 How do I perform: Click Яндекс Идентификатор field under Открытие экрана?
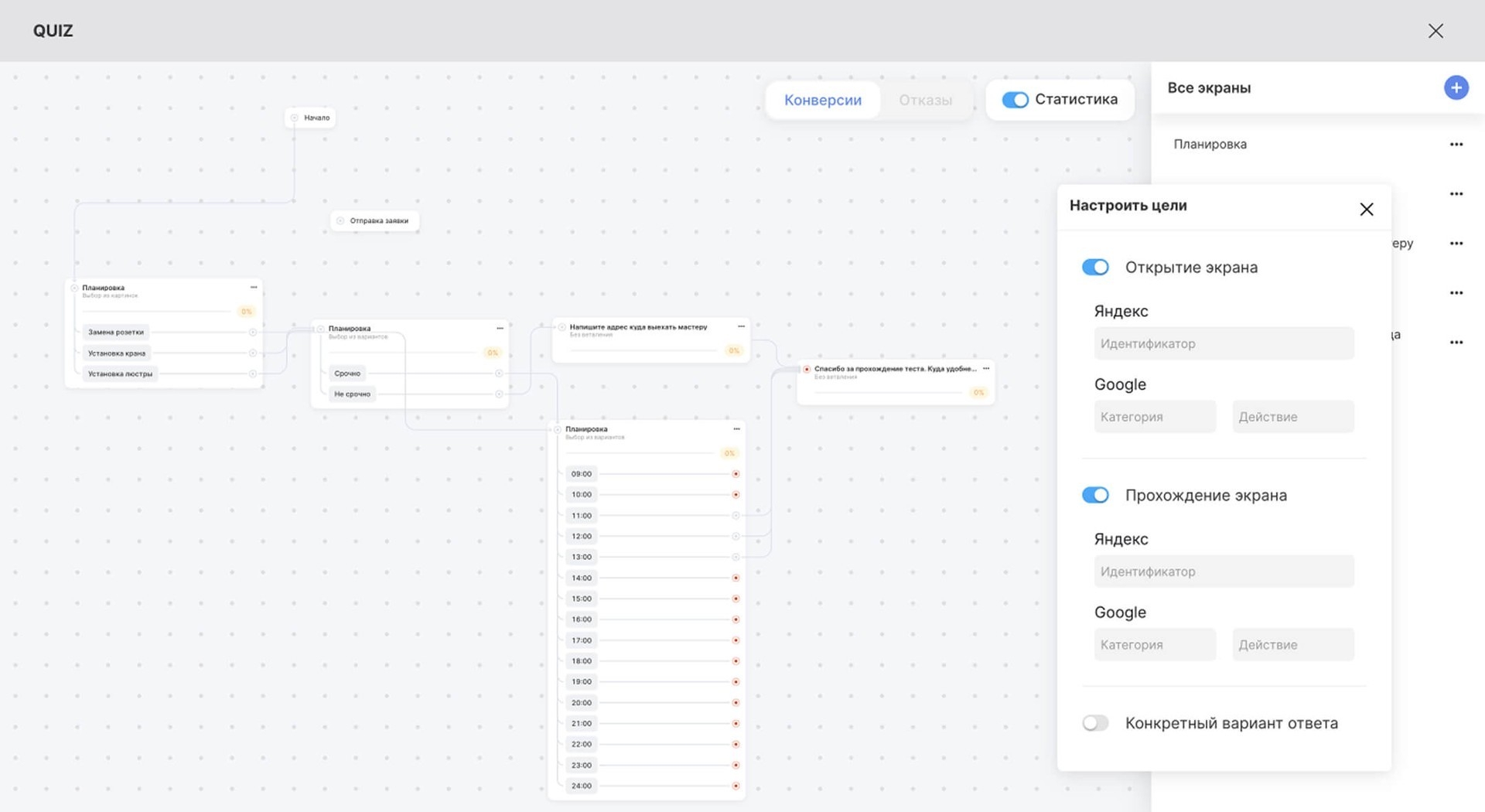pos(1224,343)
